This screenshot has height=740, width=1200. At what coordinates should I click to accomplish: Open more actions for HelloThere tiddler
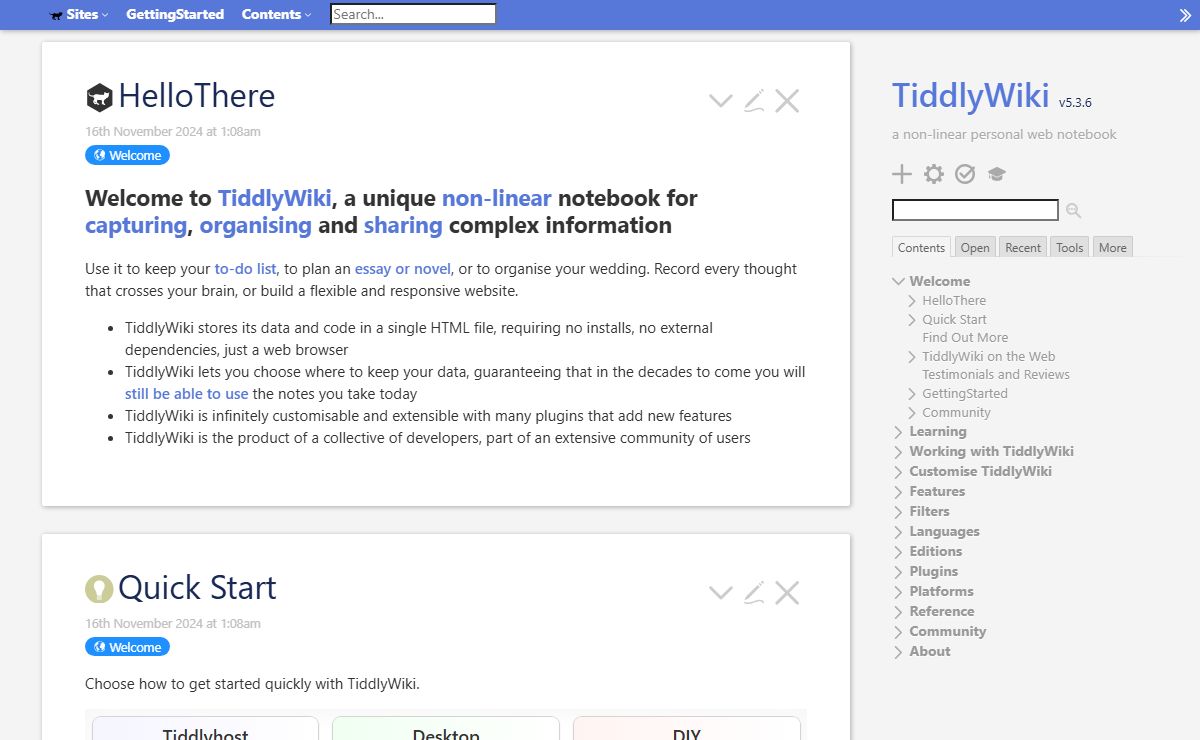[x=720, y=100]
